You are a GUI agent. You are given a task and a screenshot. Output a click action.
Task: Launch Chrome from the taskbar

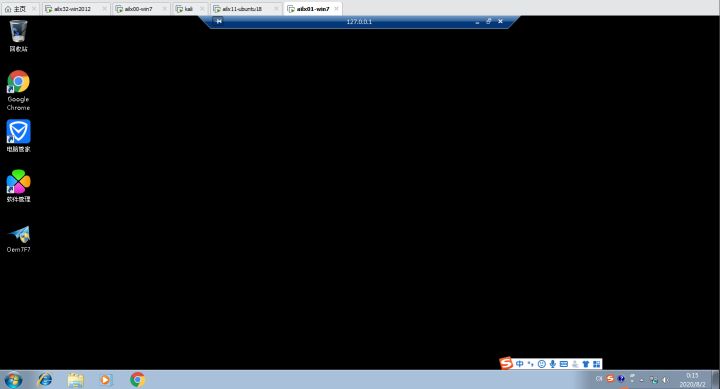[x=137, y=380]
